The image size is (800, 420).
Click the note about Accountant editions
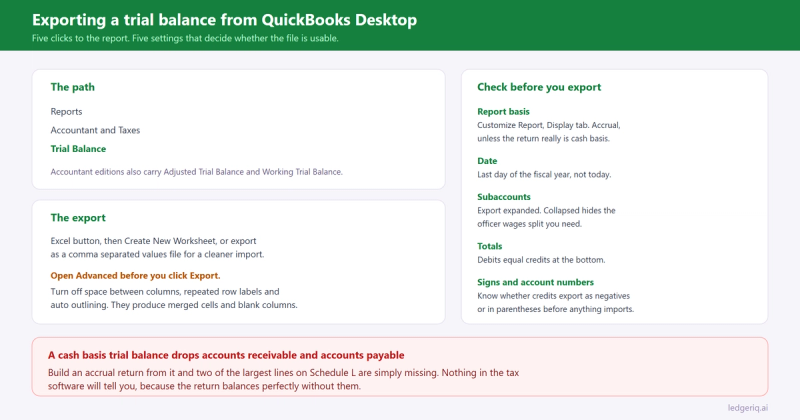(x=196, y=172)
